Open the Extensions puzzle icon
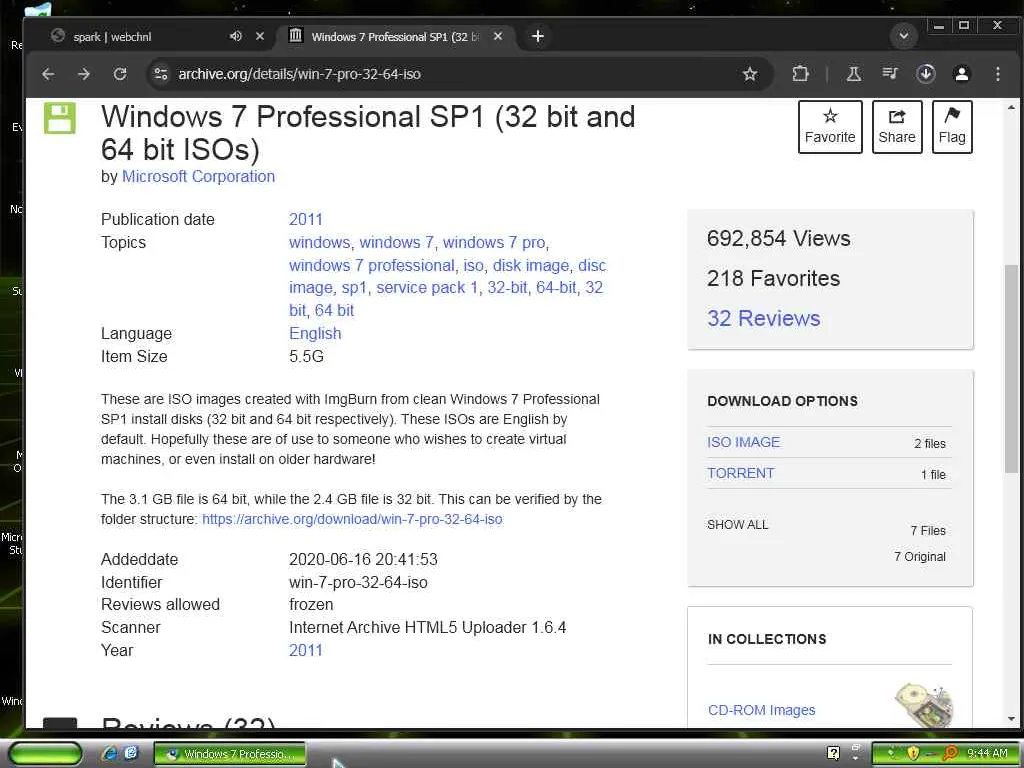The image size is (1024, 768). [800, 74]
